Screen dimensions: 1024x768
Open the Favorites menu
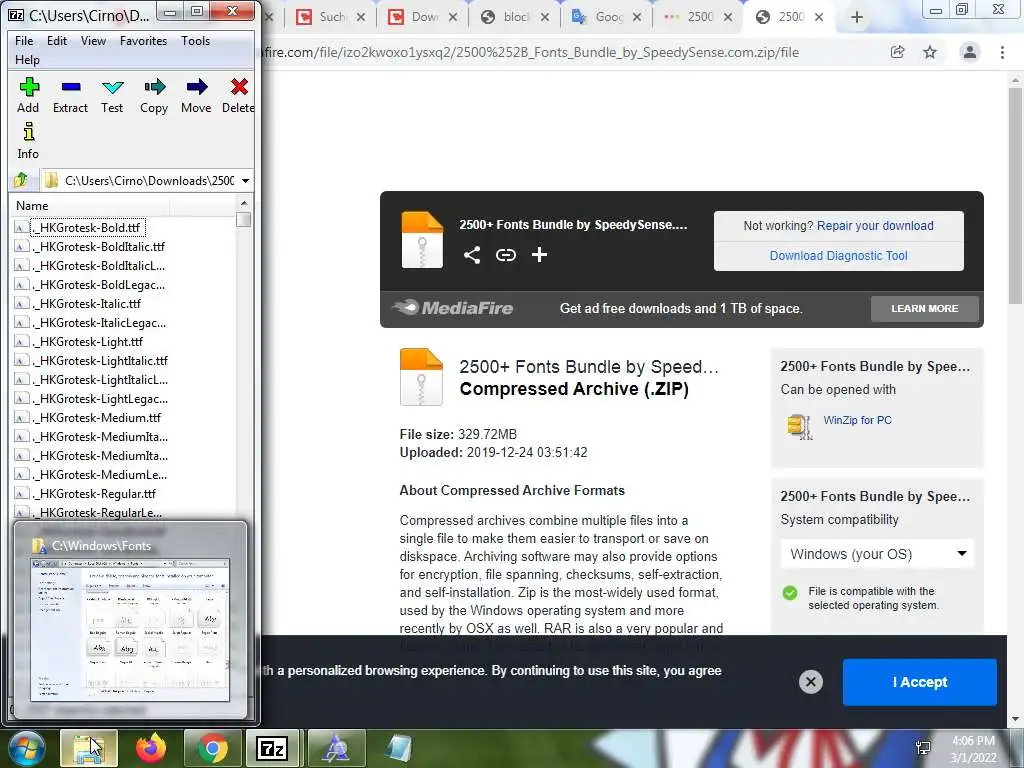[x=143, y=40]
